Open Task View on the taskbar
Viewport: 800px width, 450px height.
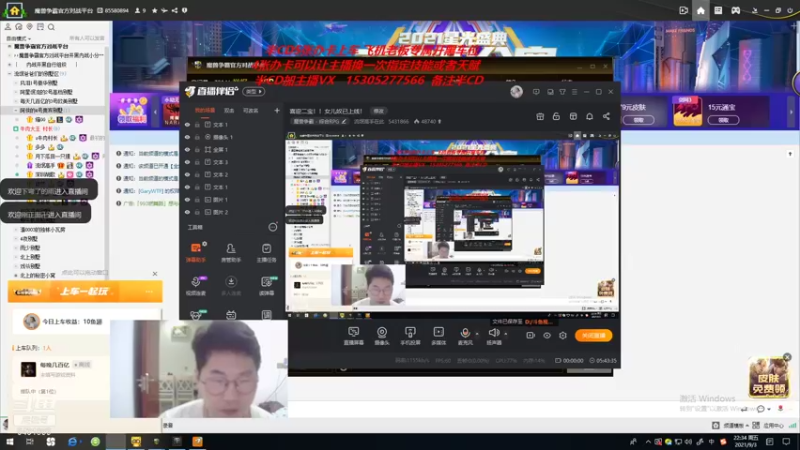[x=30, y=442]
